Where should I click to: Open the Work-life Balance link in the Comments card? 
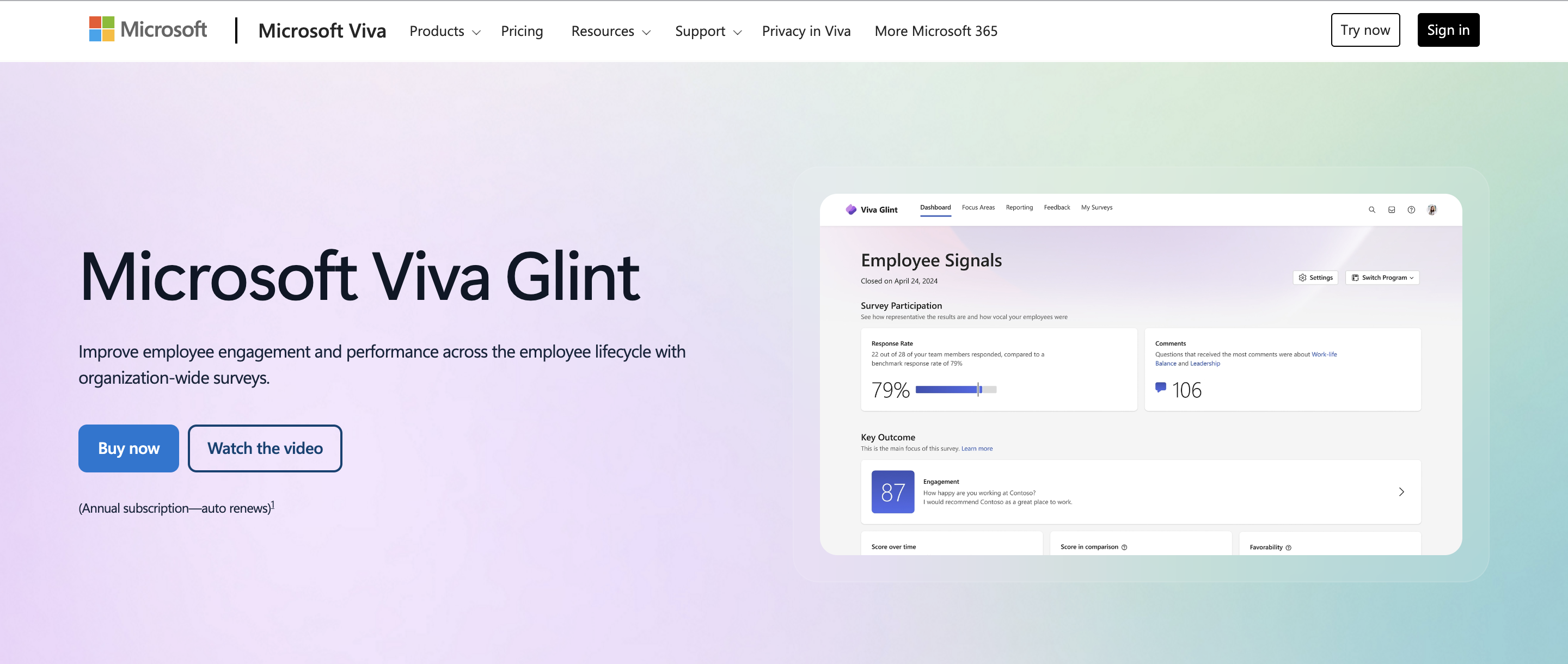coord(1324,354)
